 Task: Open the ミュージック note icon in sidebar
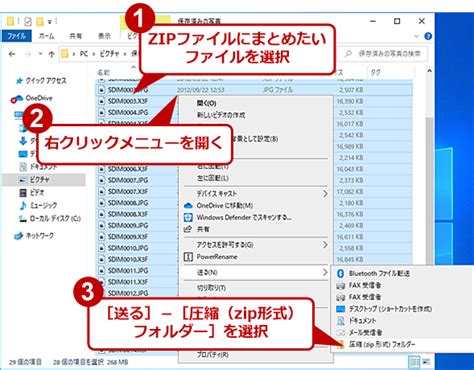coord(23,205)
